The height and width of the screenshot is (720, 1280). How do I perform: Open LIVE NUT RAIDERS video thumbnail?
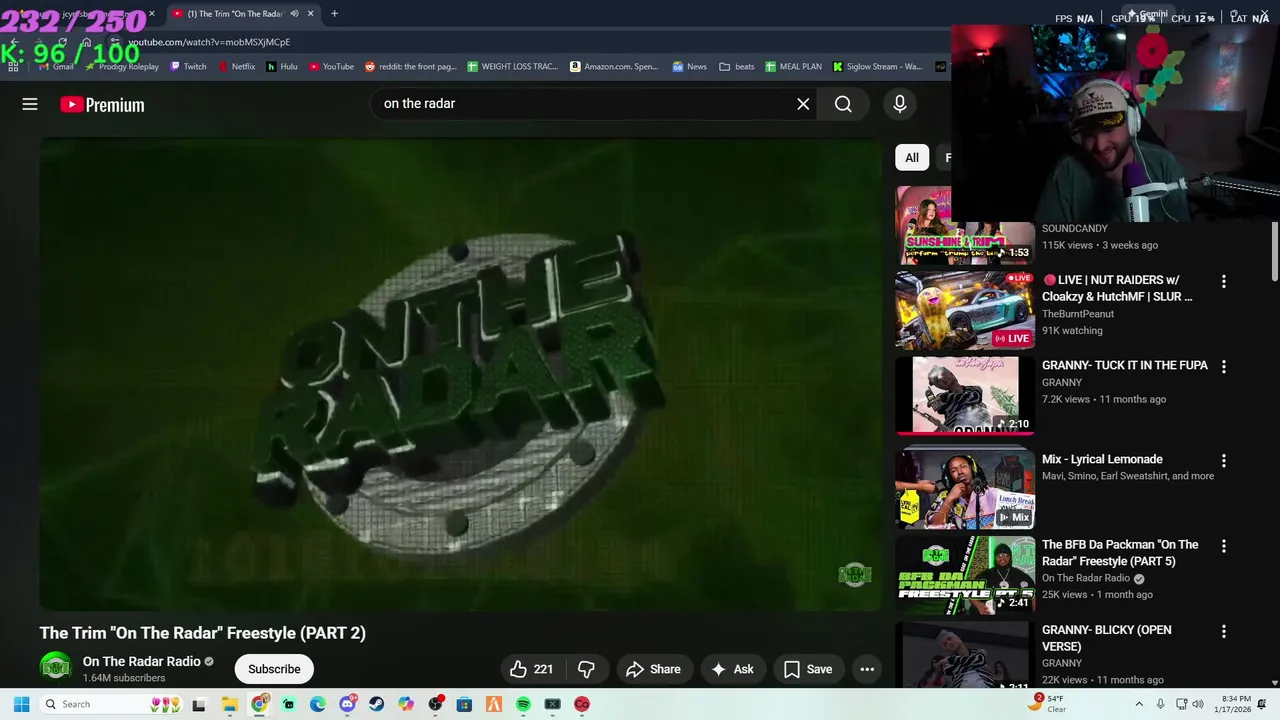[965, 310]
